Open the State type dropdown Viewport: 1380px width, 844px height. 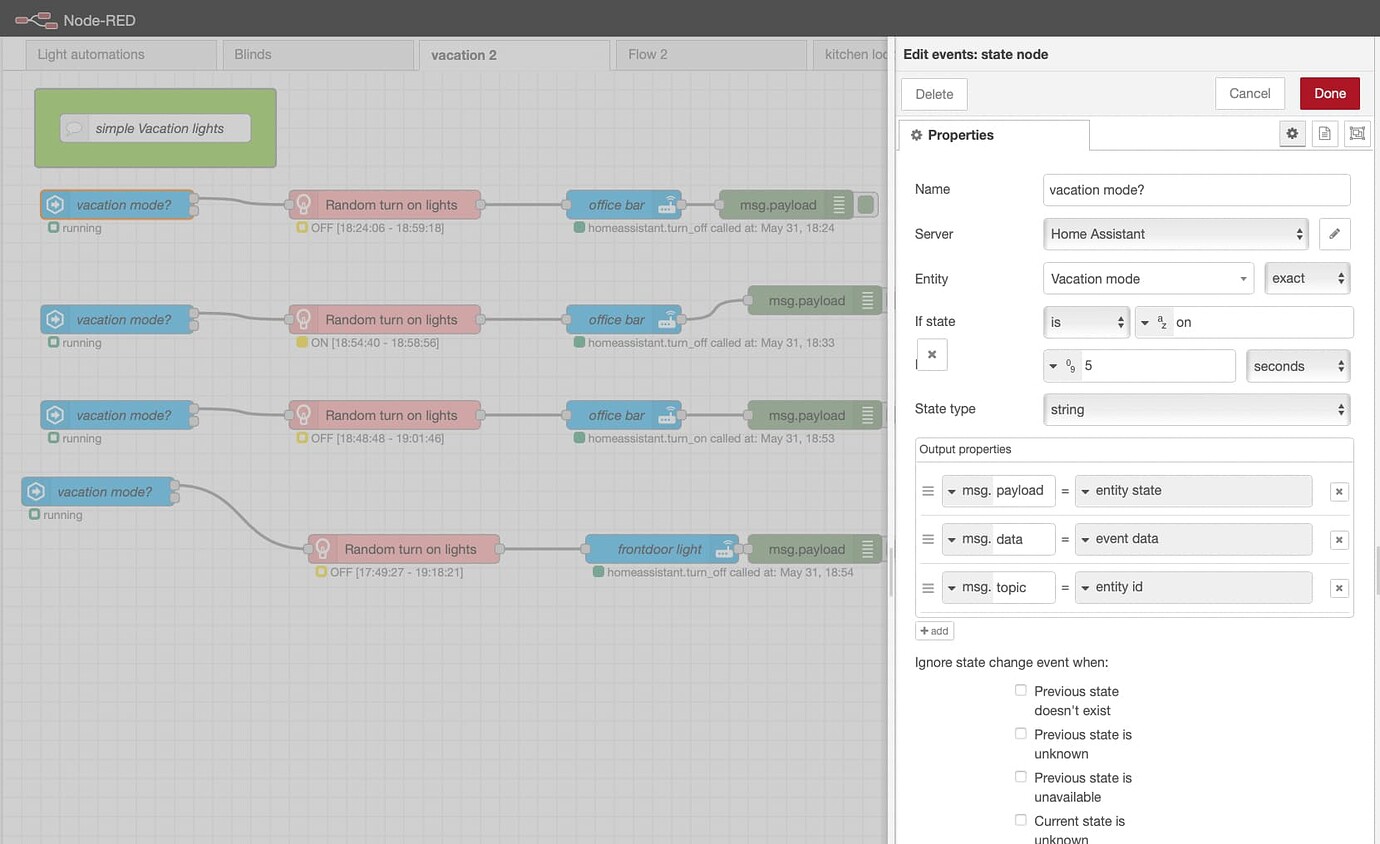click(1196, 409)
